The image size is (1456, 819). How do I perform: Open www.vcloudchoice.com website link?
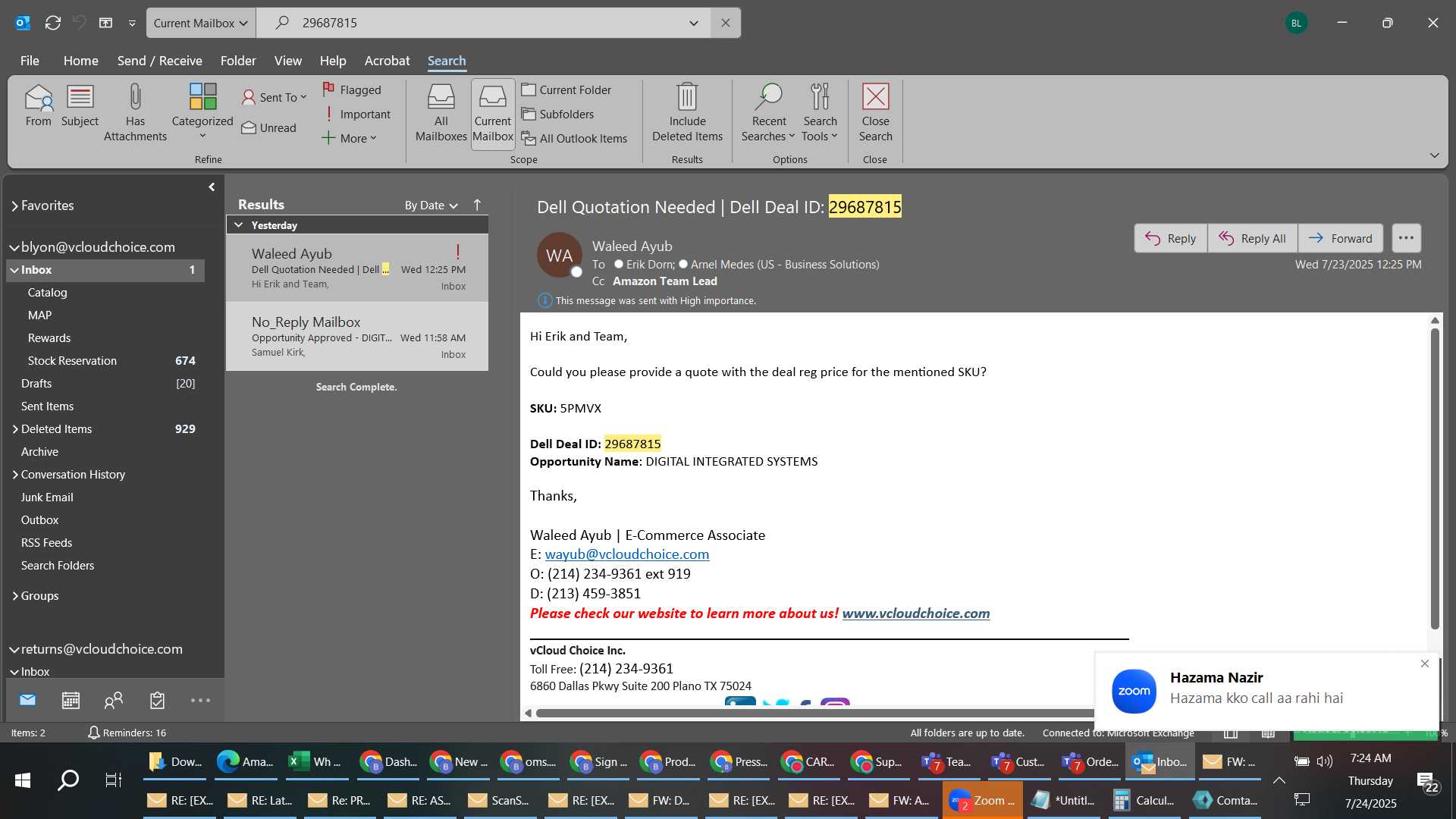(915, 613)
